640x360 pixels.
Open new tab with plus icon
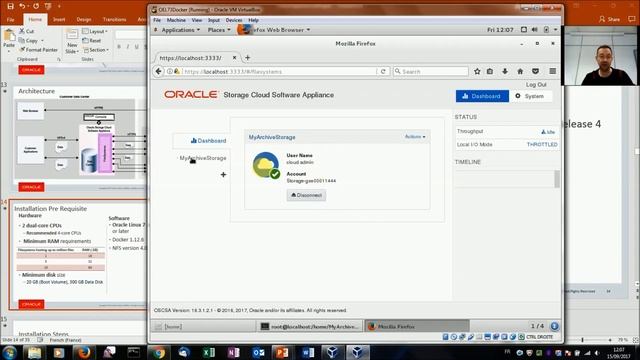coord(247,58)
